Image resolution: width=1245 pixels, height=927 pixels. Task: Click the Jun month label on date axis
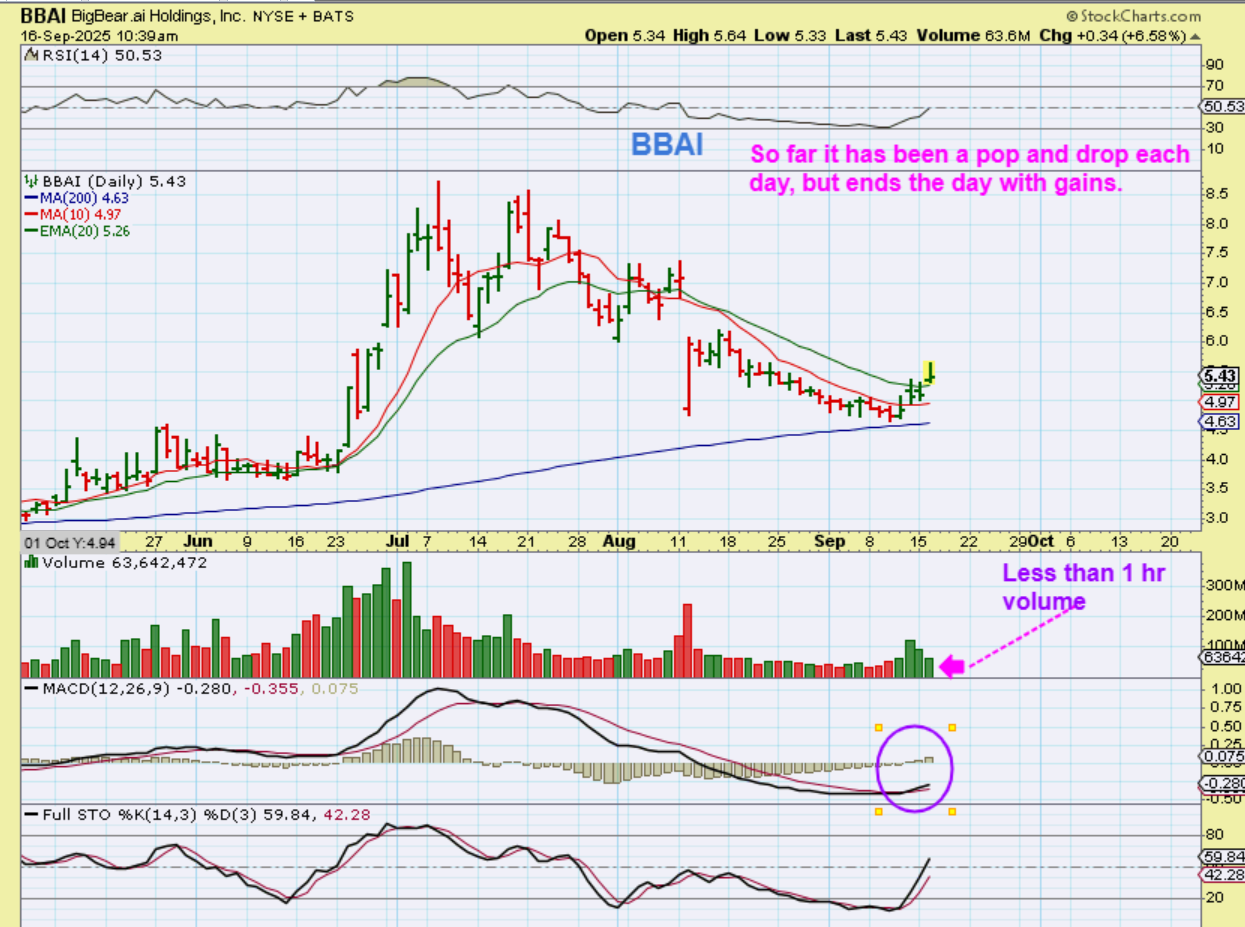pos(198,541)
